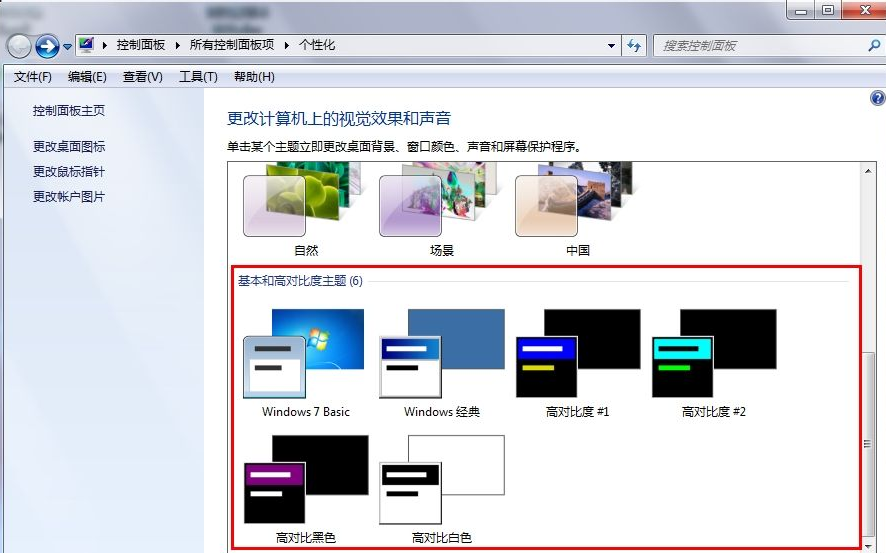Select the 中国 theme thumbnail
This screenshot has width=886, height=553.
(x=577, y=209)
